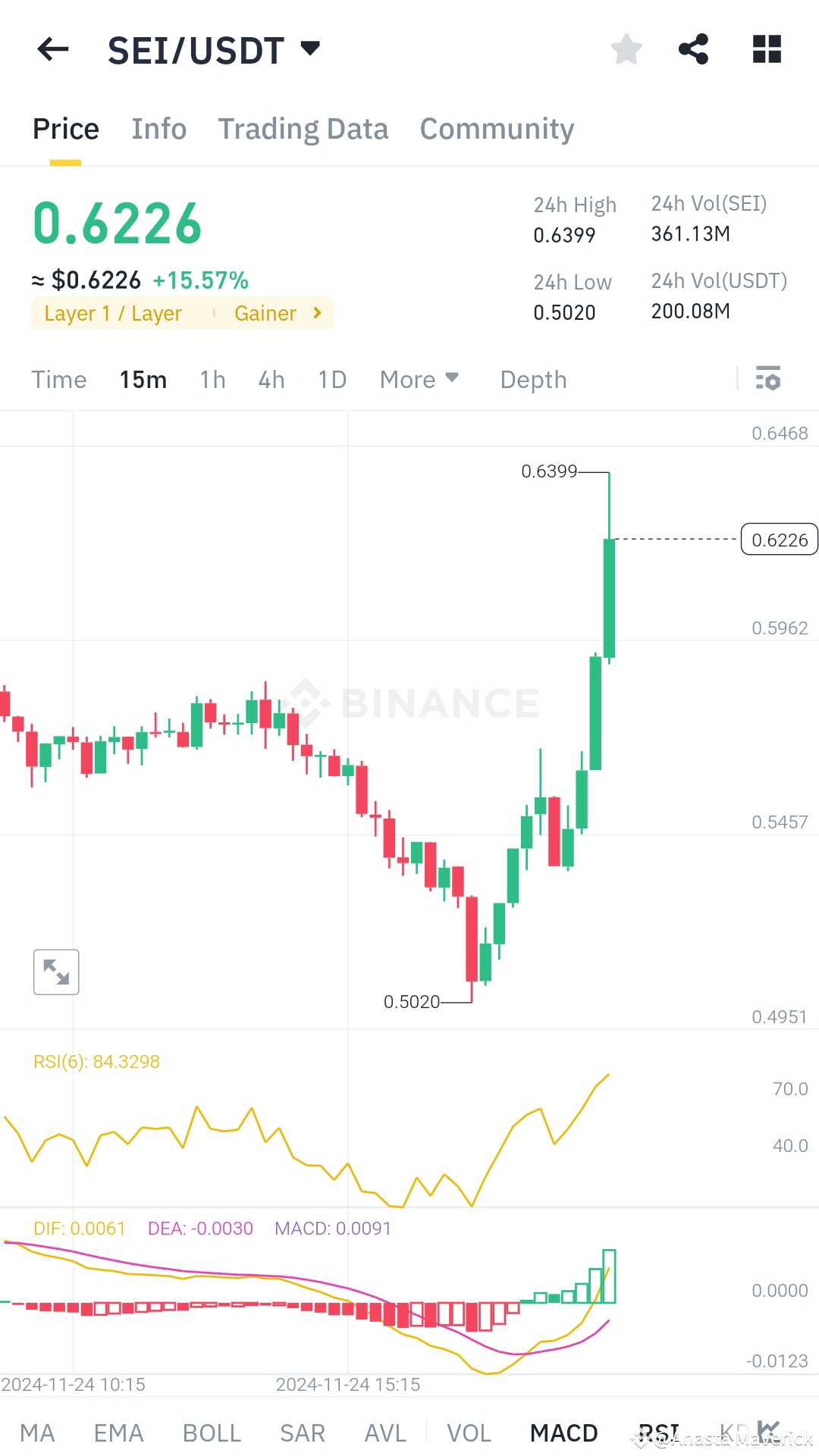Expand the chart to fullscreen

(x=56, y=971)
